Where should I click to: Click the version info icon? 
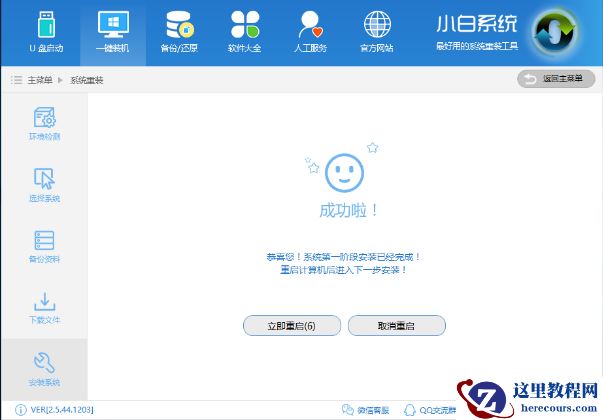coord(20,410)
